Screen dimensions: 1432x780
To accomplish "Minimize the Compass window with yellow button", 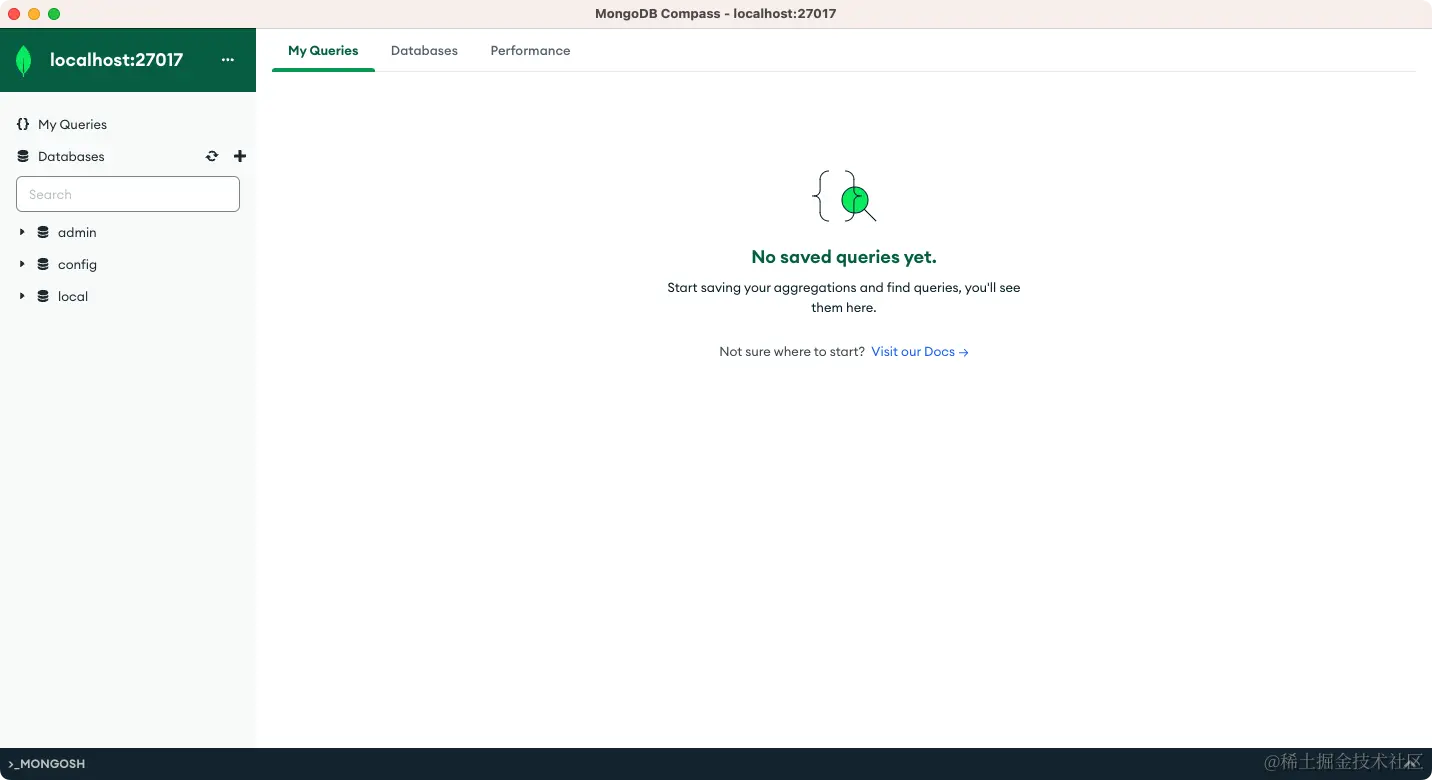I will (34, 14).
